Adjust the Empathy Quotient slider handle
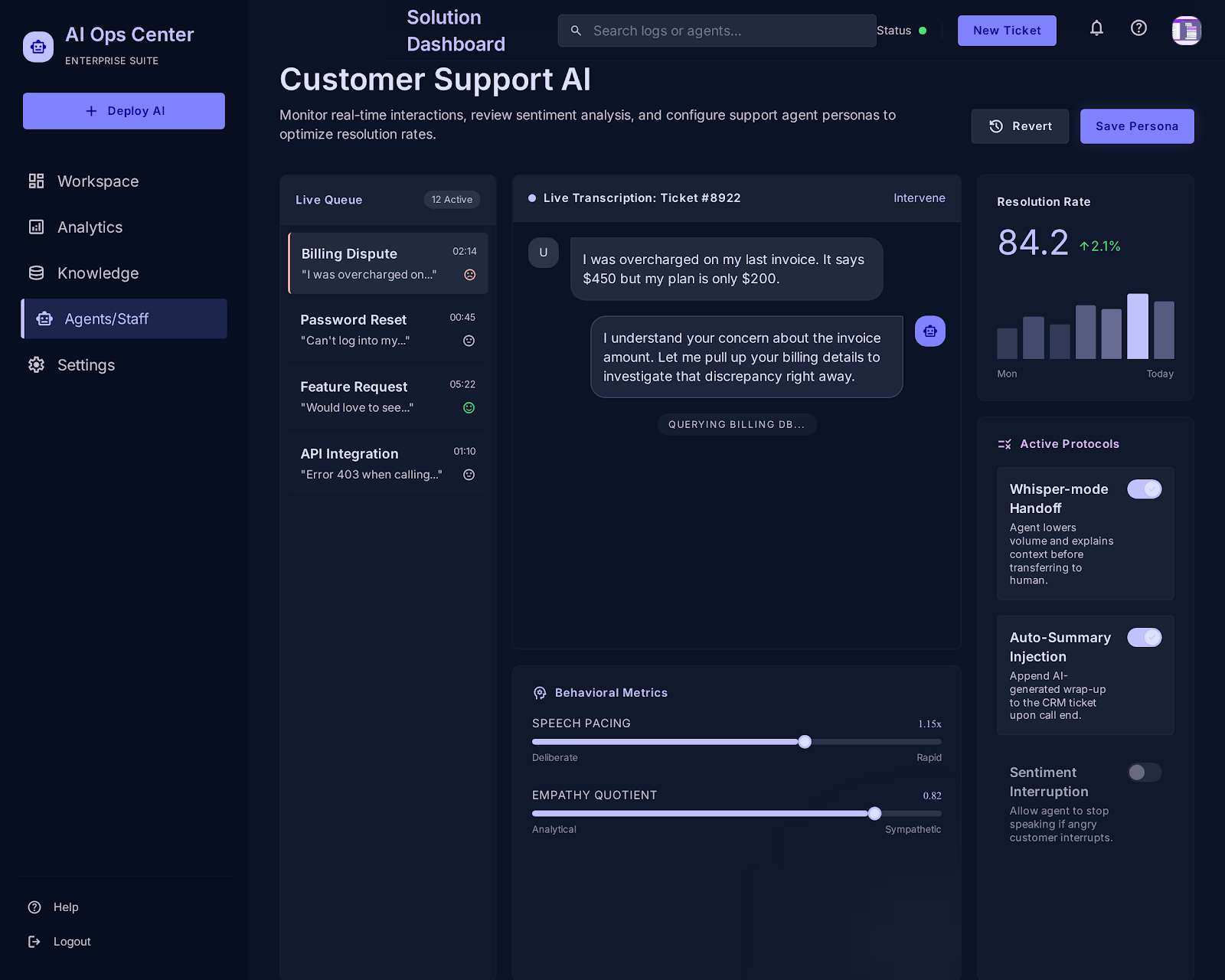Image resolution: width=1225 pixels, height=980 pixels. click(x=874, y=814)
